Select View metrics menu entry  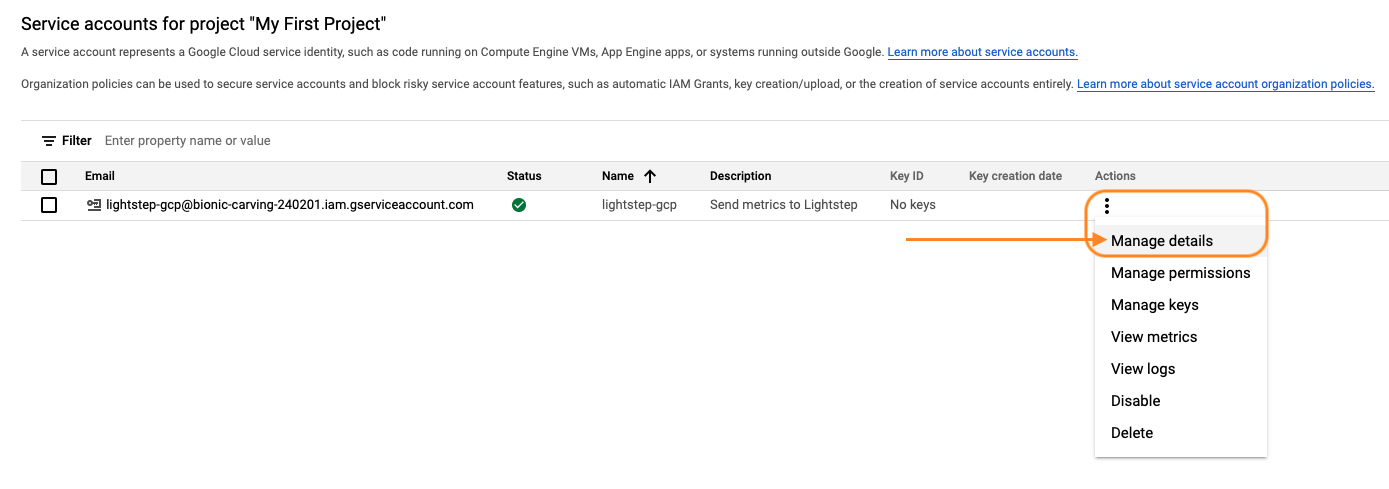(x=1153, y=337)
